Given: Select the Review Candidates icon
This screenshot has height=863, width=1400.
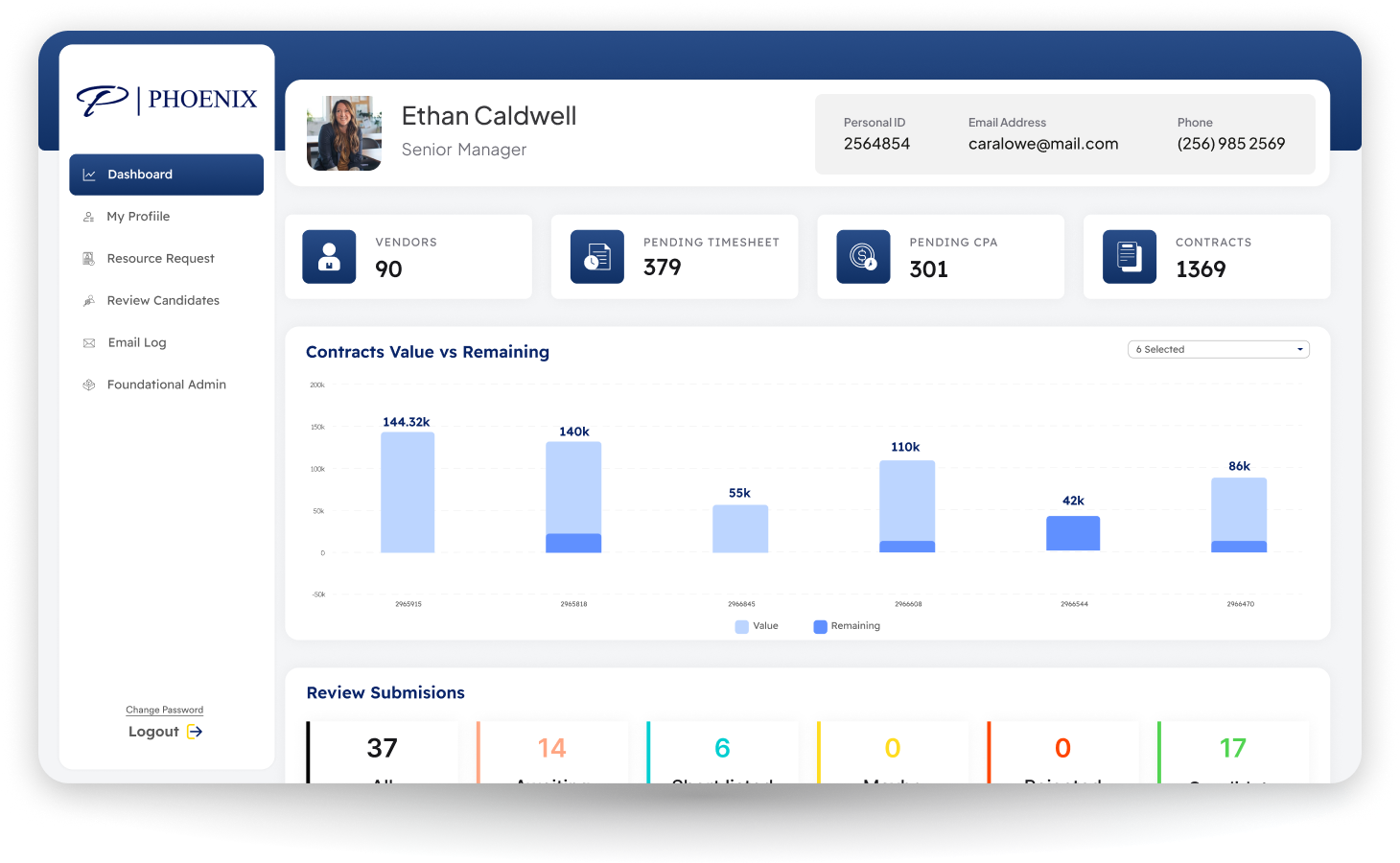Looking at the screenshot, I should tap(89, 300).
